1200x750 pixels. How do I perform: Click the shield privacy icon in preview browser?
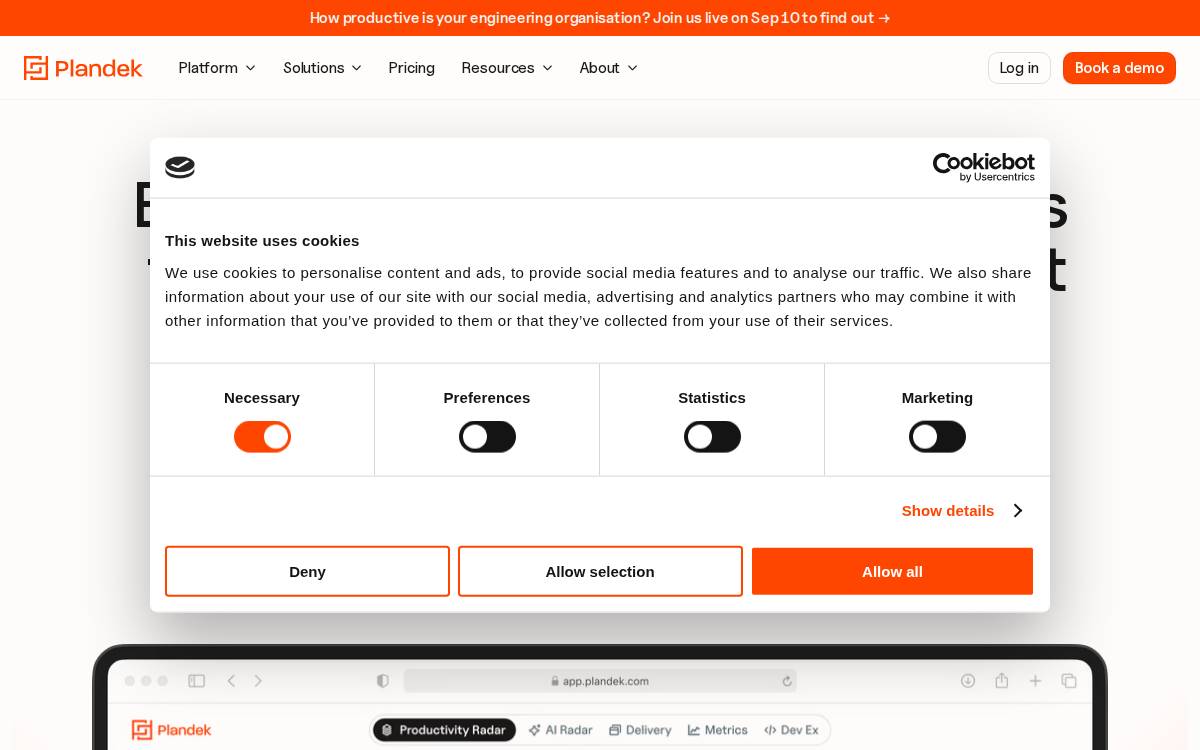(x=382, y=681)
